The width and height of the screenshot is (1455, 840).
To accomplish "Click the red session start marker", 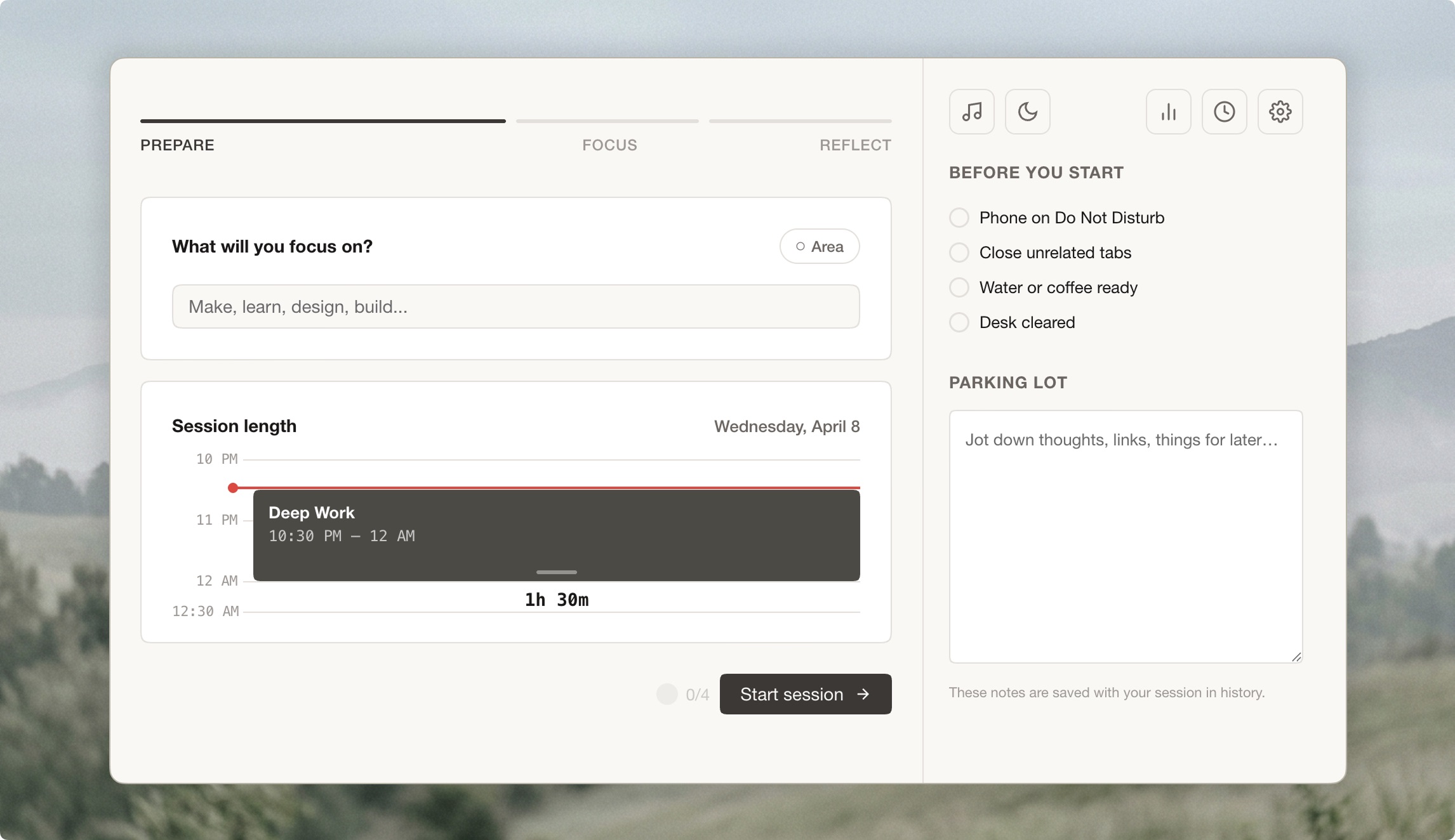I will tap(233, 487).
